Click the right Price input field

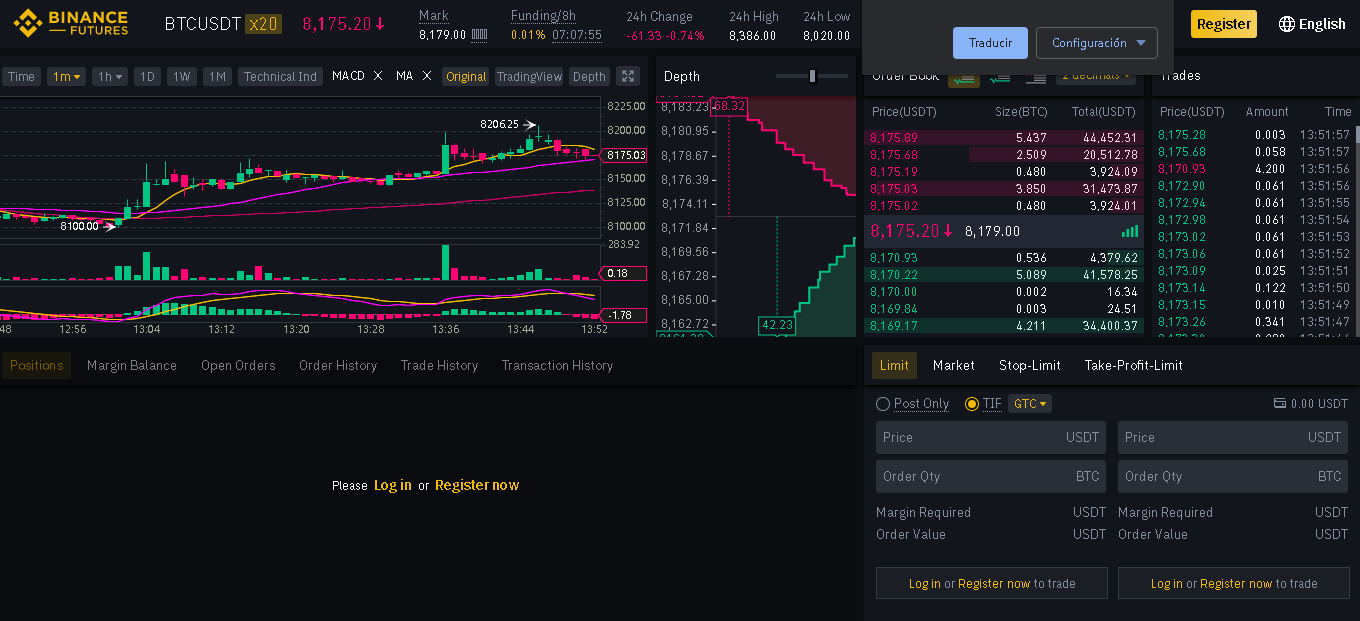click(1233, 437)
